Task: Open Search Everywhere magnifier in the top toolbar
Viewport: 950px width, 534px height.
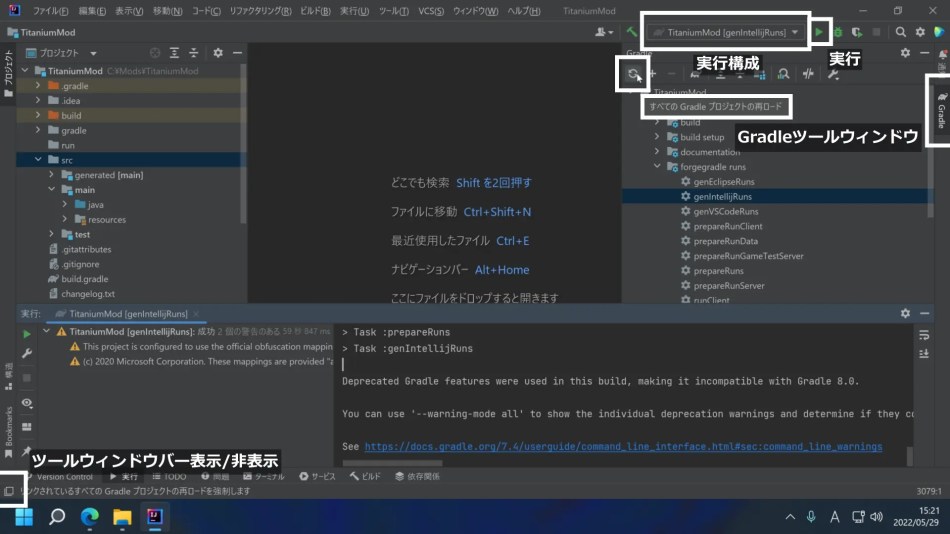Action: [x=901, y=32]
